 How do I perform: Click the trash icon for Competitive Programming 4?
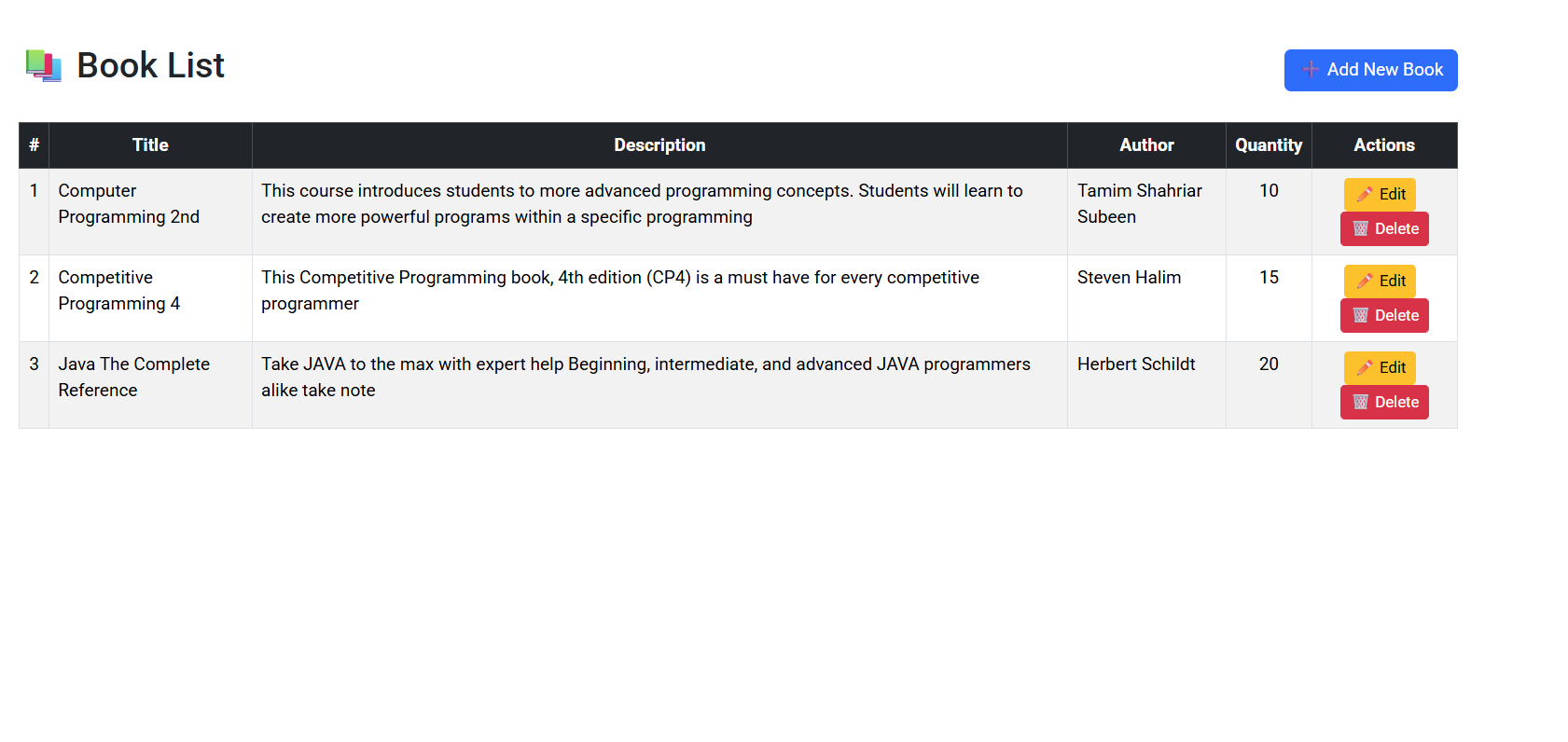click(1361, 316)
